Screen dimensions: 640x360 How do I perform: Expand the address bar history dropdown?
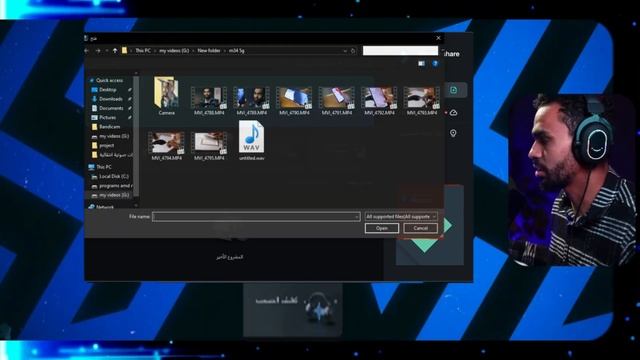(345, 51)
